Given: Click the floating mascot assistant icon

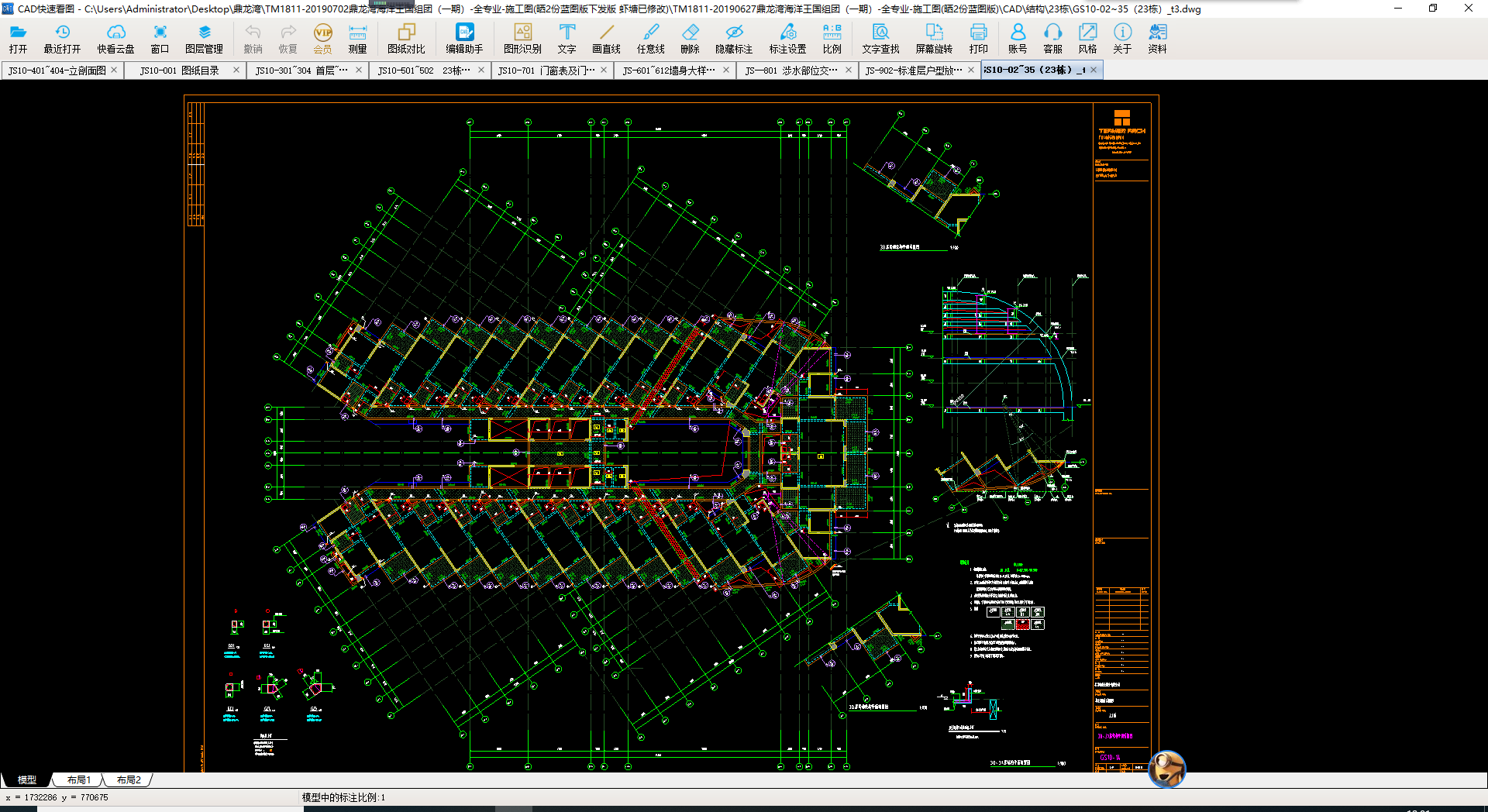Looking at the screenshot, I should [1166, 769].
